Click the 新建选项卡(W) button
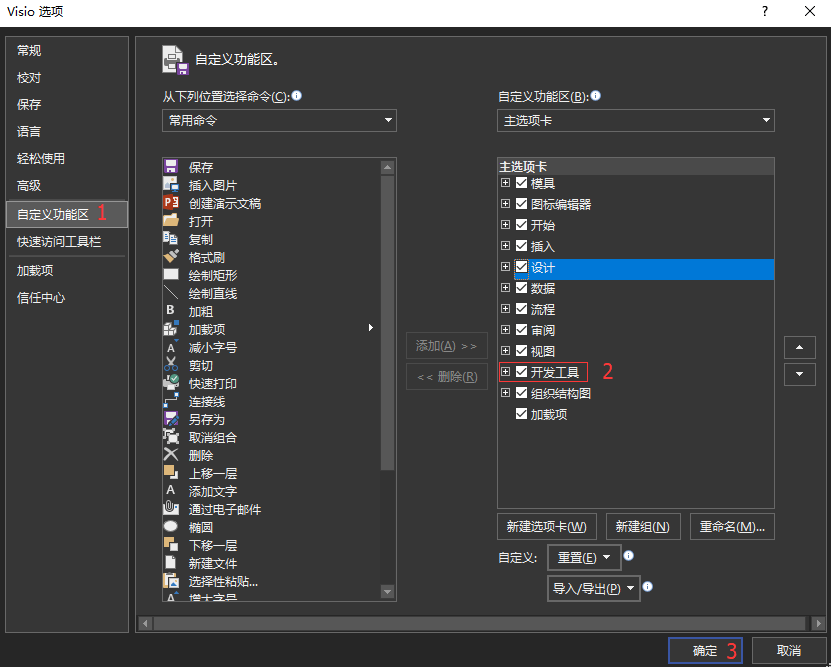 point(547,527)
